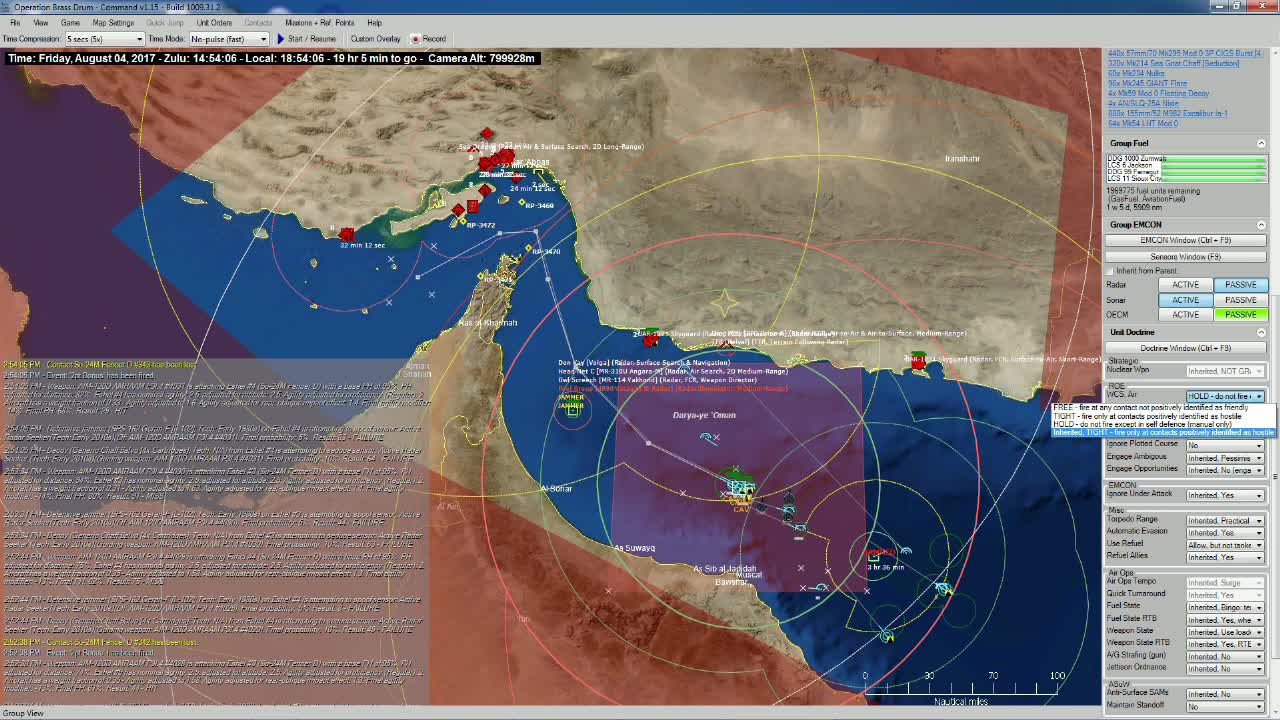
Task: Open the Map Settings menu
Action: 113,22
